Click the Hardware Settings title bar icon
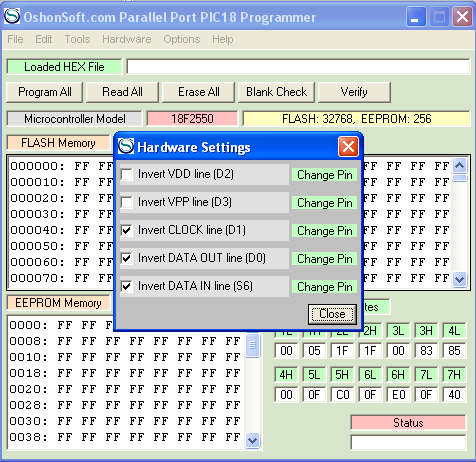Screen dimensions: 476x462 pyautogui.click(x=126, y=146)
